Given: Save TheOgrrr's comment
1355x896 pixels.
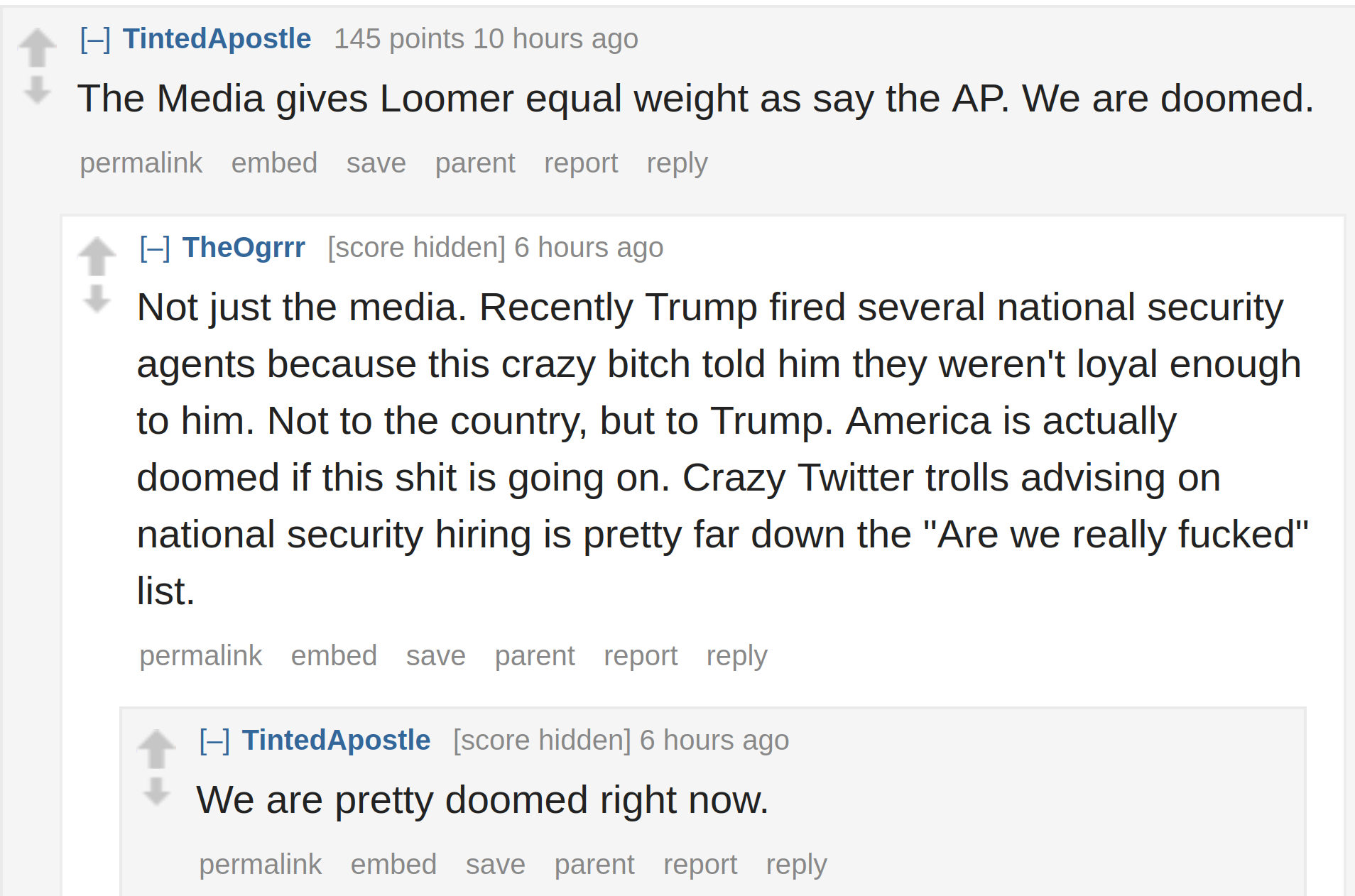Looking at the screenshot, I should click(x=436, y=656).
